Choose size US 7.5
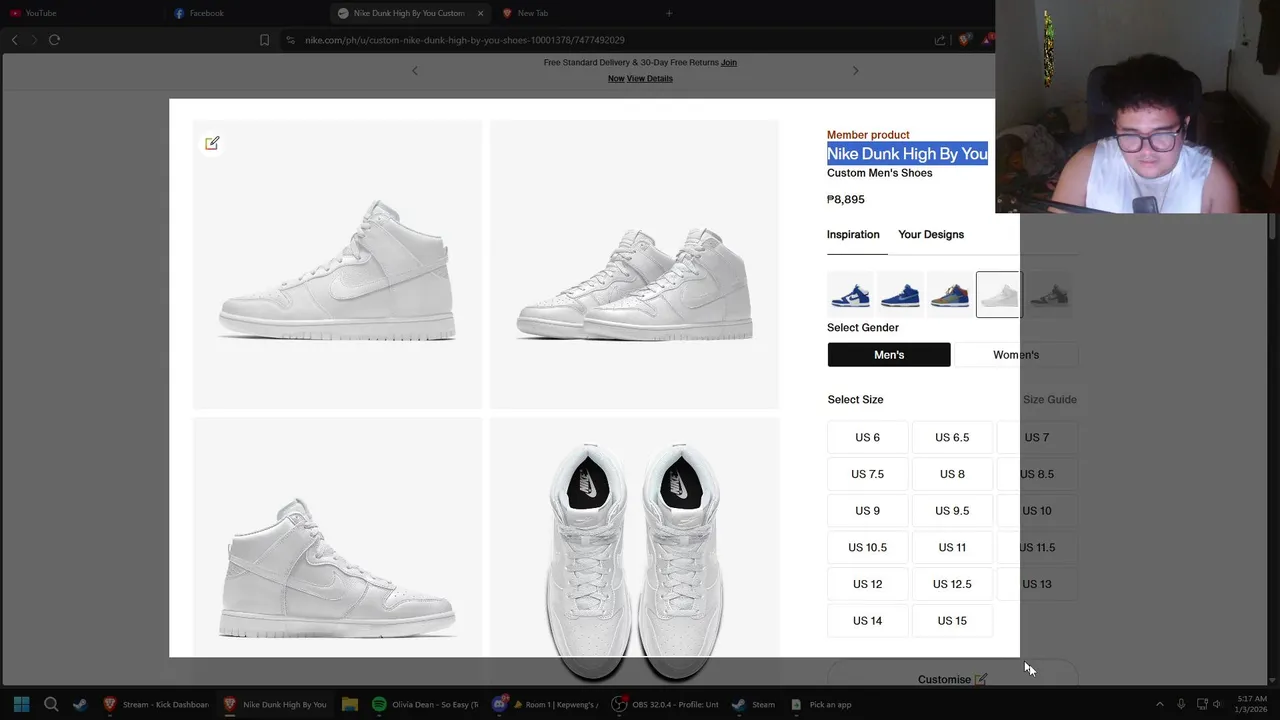This screenshot has width=1280, height=720. tap(868, 474)
